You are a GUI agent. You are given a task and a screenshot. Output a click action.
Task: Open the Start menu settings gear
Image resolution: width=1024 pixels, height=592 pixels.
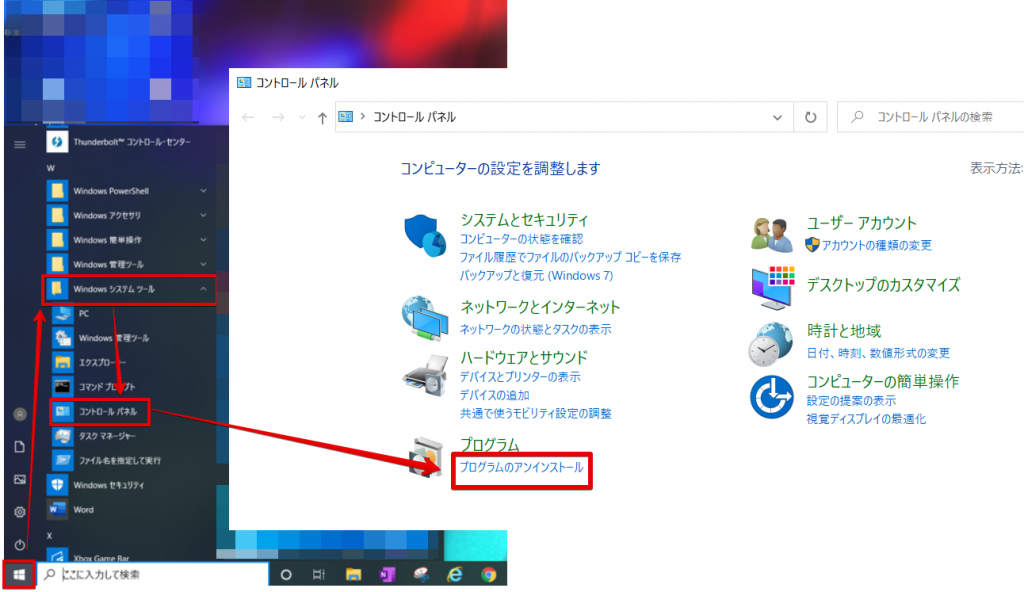coord(20,512)
